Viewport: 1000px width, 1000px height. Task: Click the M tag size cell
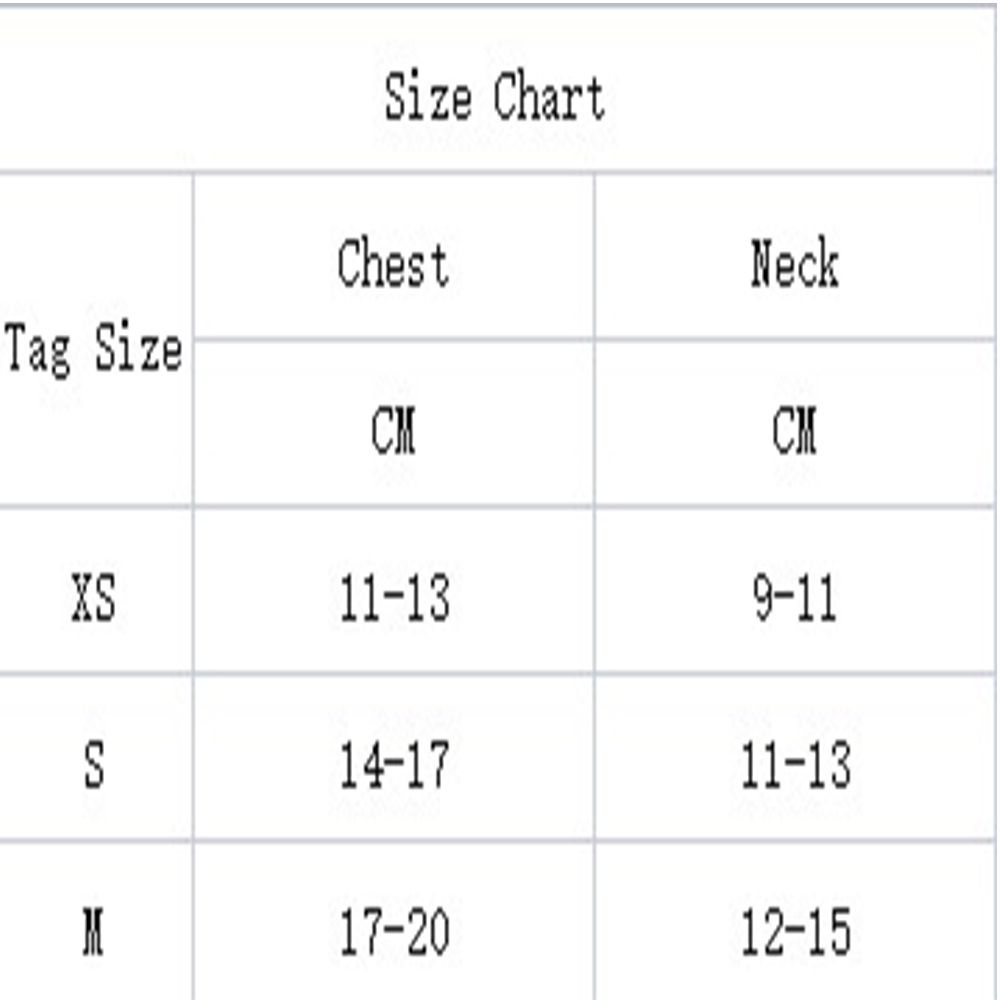[94, 932]
